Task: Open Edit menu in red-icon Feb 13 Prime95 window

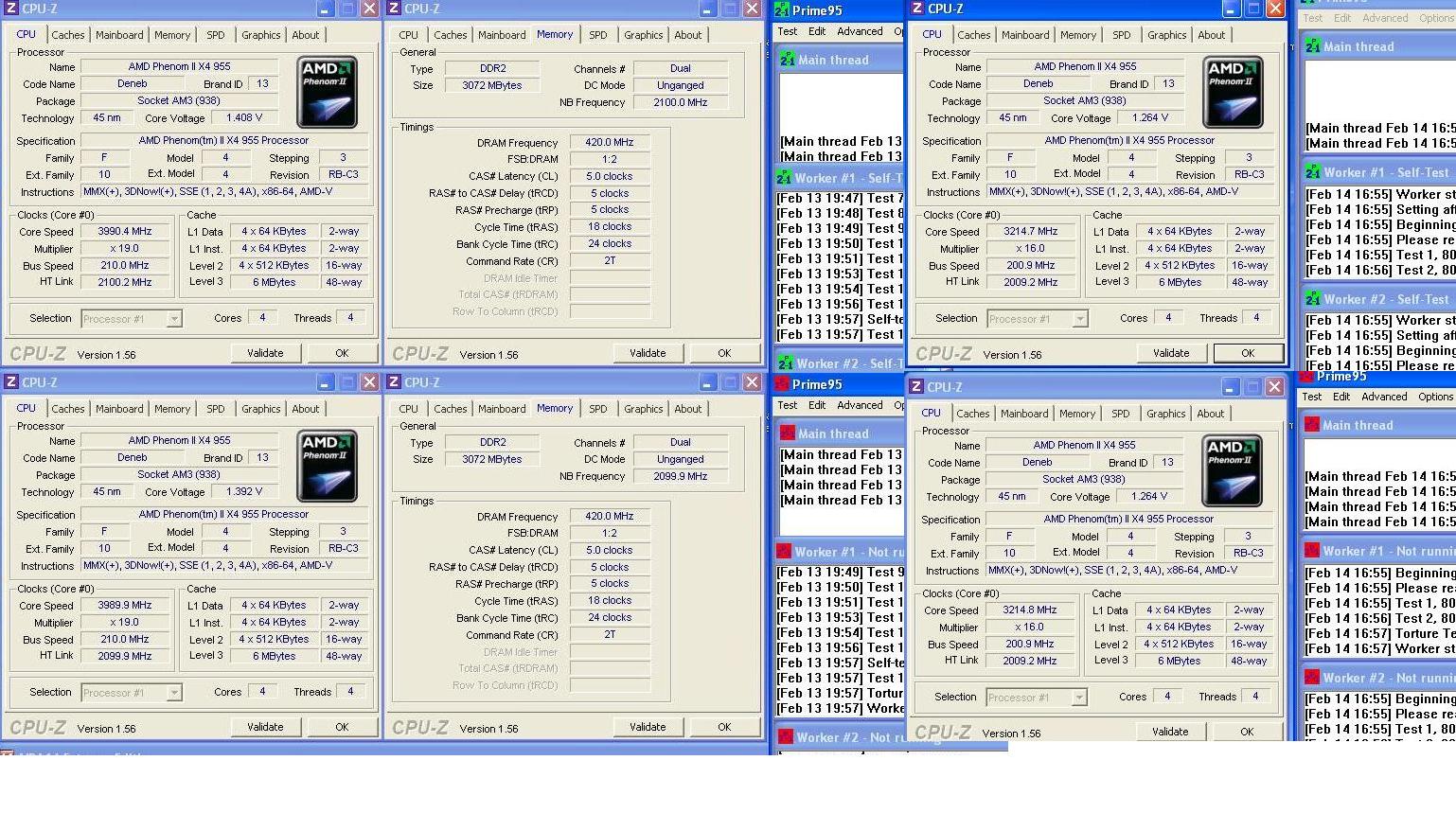Action: tap(817, 405)
